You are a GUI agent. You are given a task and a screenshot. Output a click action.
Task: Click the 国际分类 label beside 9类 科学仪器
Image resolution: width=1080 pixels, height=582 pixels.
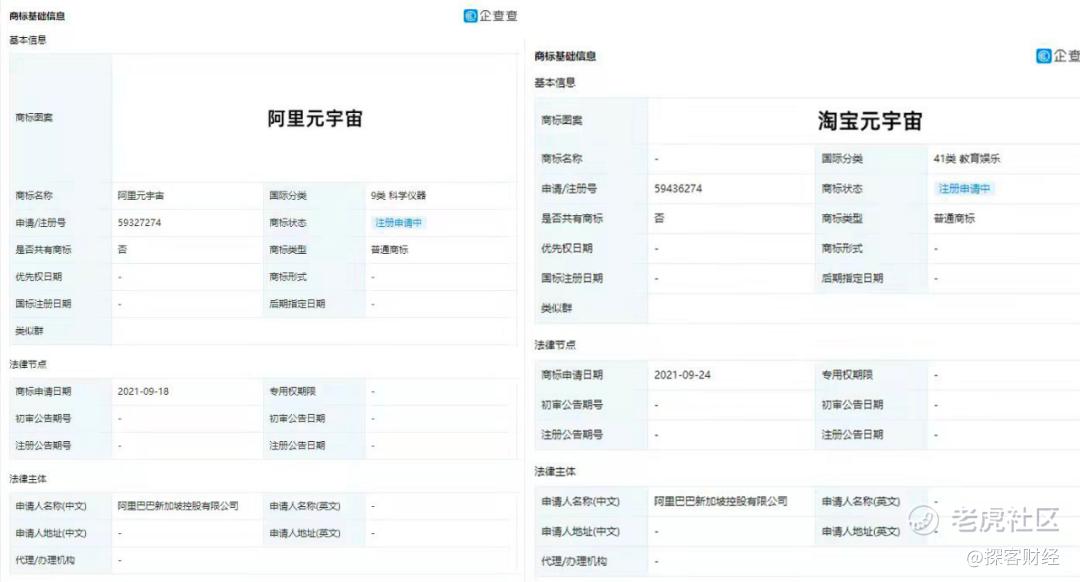(x=288, y=196)
